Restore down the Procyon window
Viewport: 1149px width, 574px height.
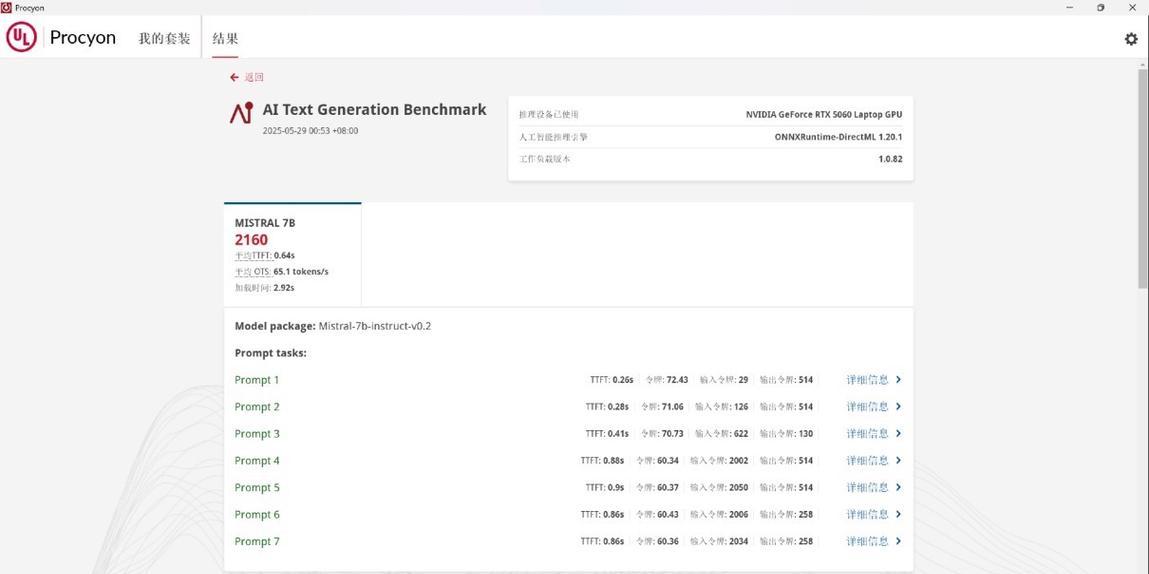pyautogui.click(x=1101, y=7)
